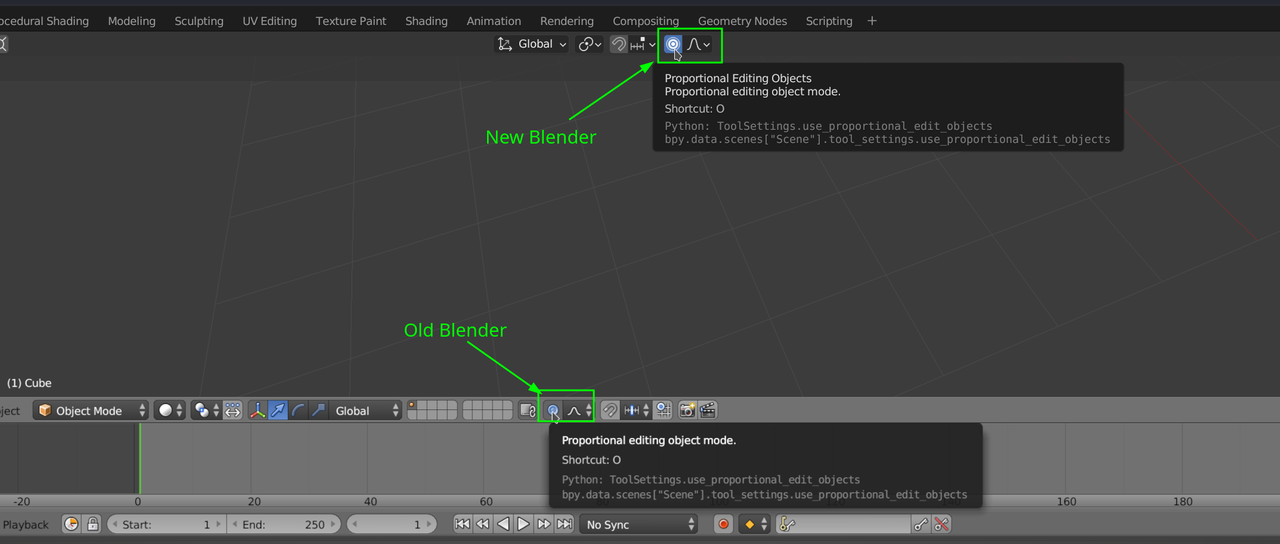The image size is (1280, 544).
Task: Toggle the auto keyframe record button
Action: coord(723,525)
